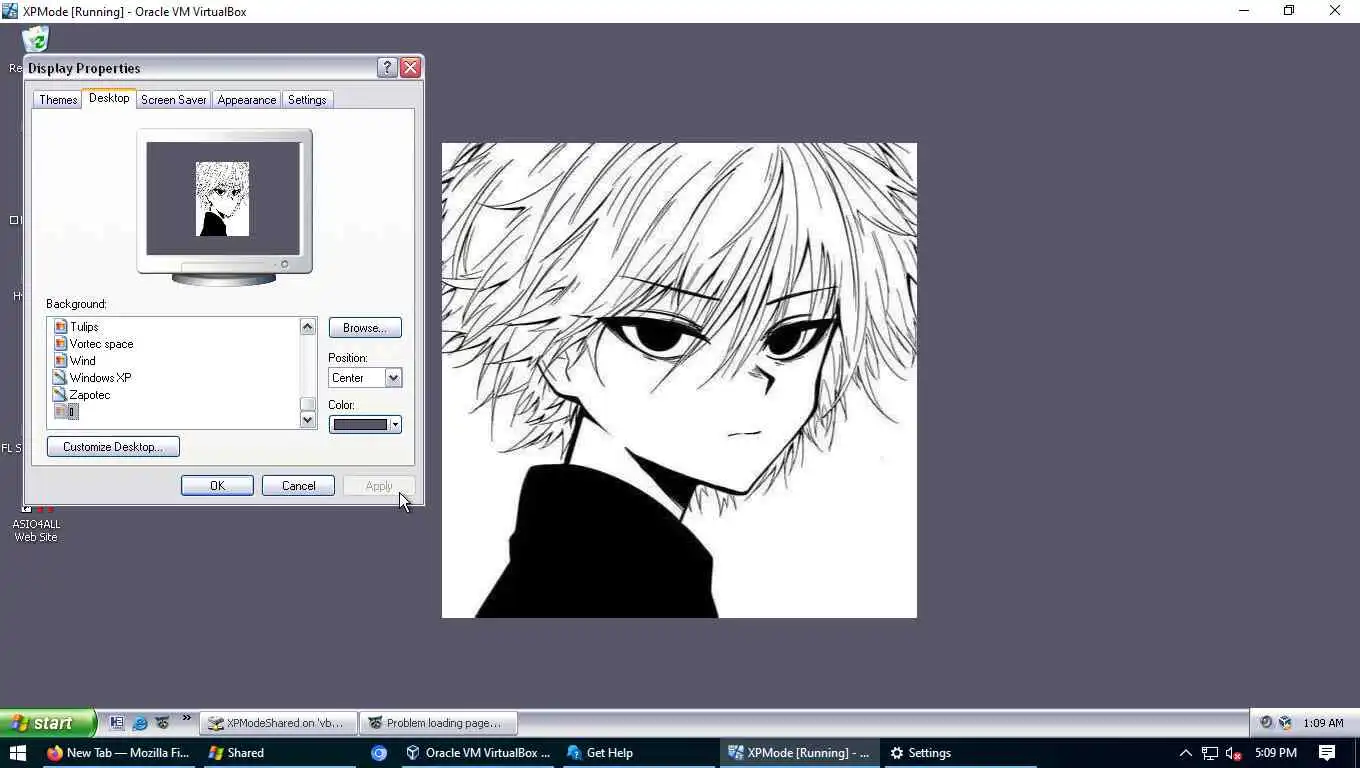Open the Settings tab in Display Properties
This screenshot has height=768, width=1360.
pos(307,100)
